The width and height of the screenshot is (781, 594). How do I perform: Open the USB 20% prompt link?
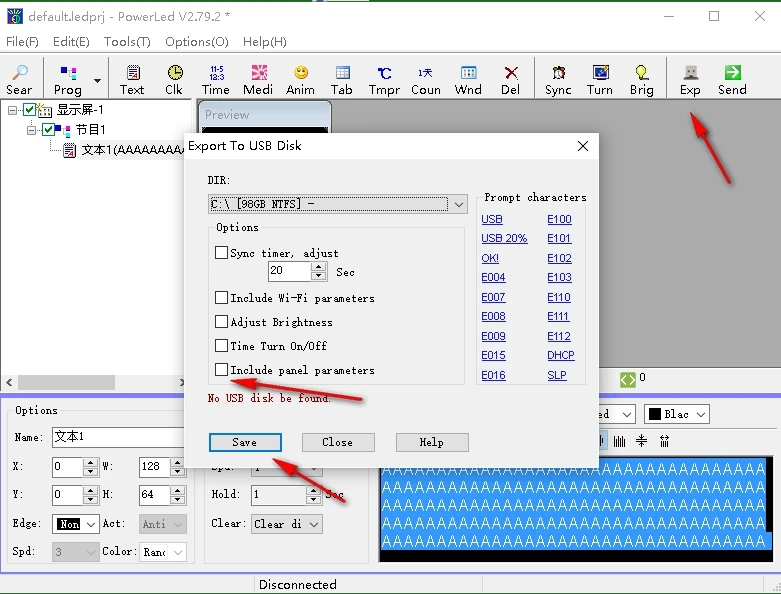(x=504, y=238)
